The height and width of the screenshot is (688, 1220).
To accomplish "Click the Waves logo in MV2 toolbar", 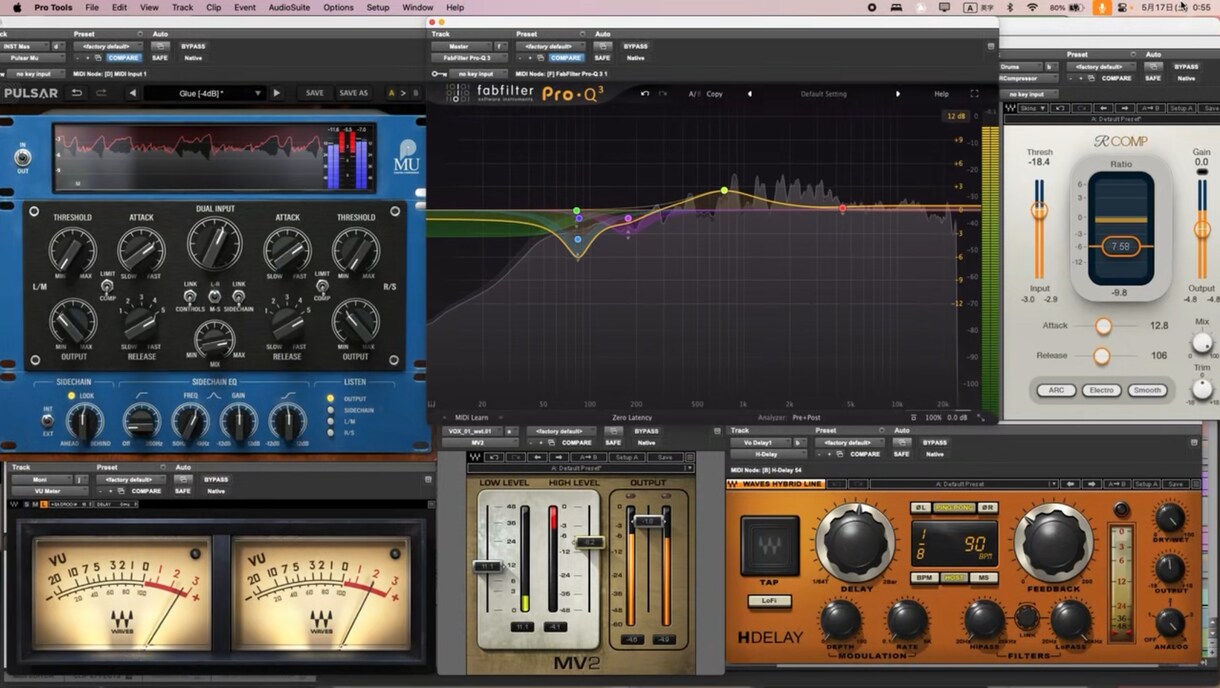I will click(475, 457).
